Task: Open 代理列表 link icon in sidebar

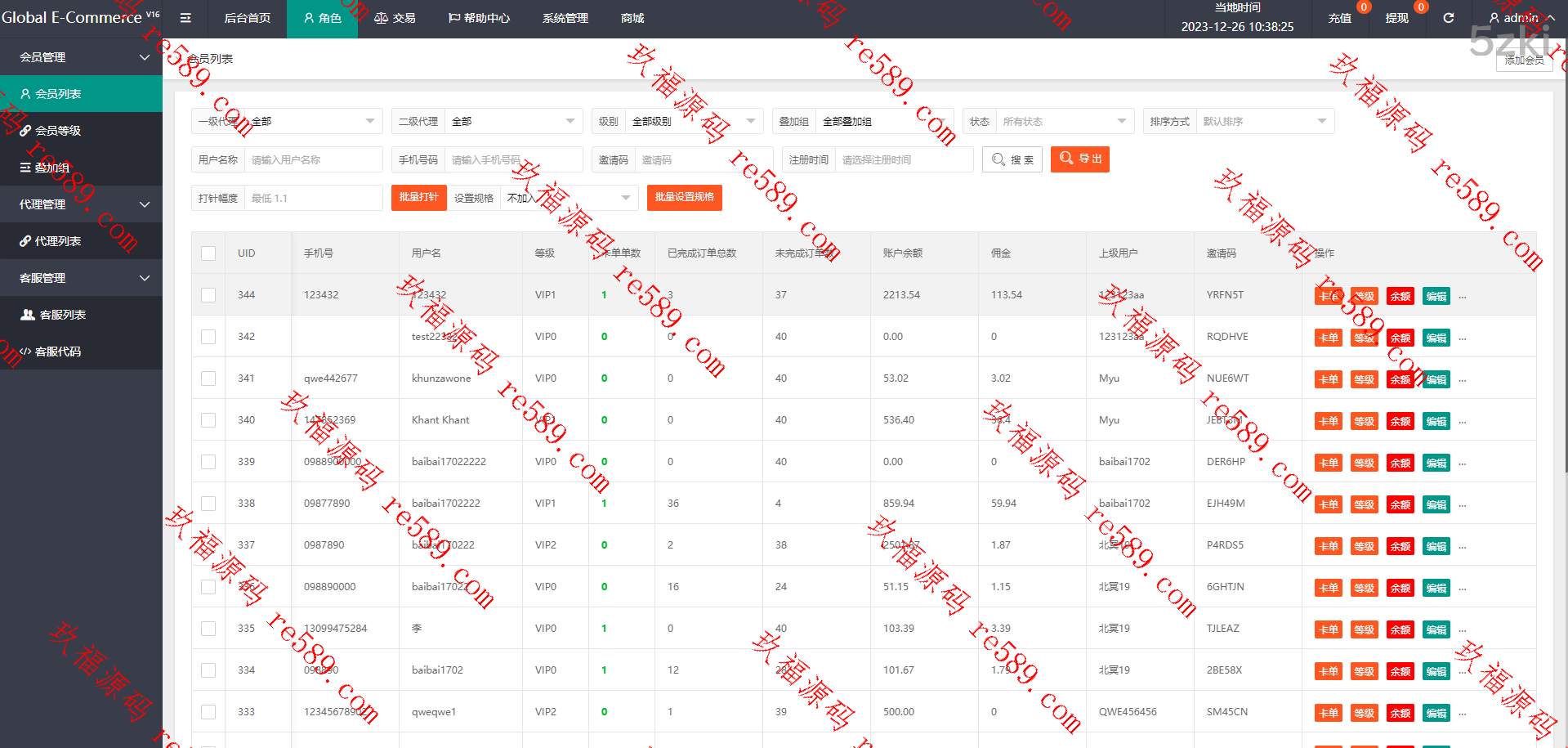Action: coord(25,241)
